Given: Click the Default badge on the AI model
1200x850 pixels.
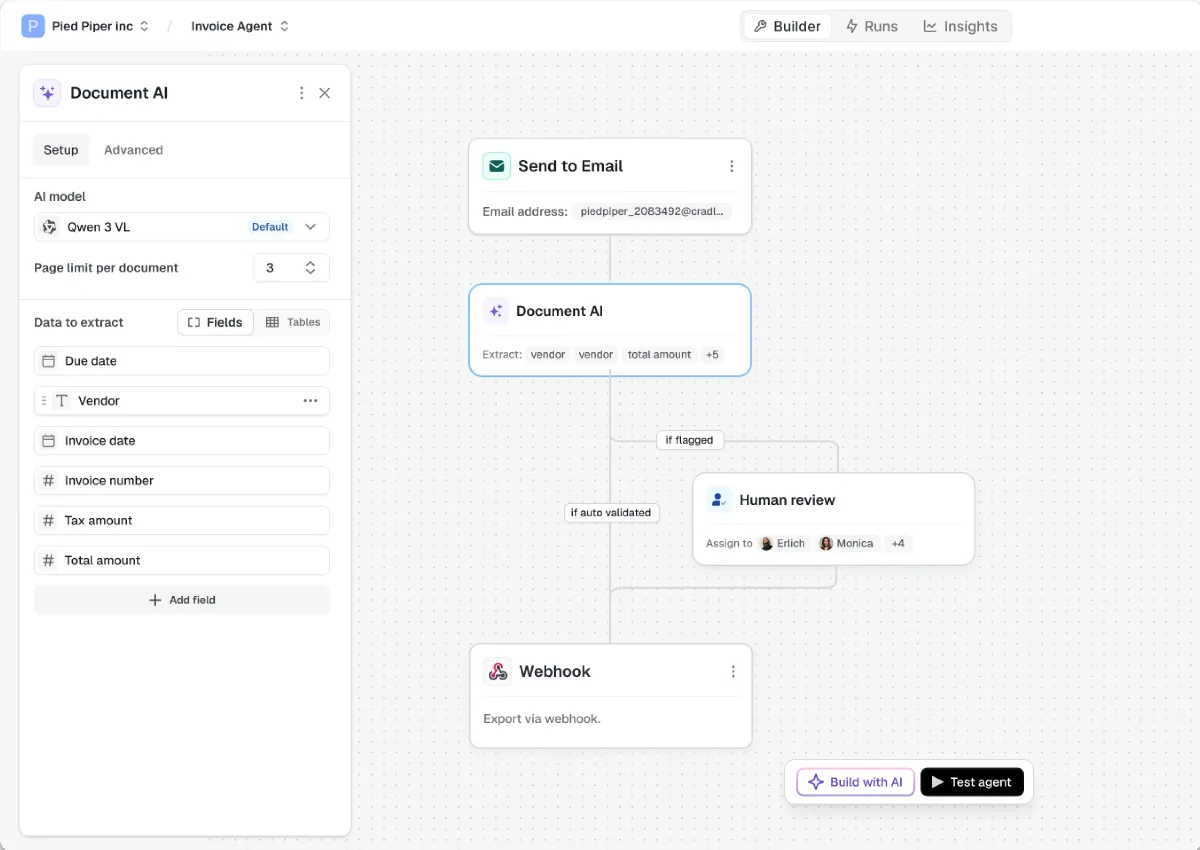Looking at the screenshot, I should click(x=270, y=227).
